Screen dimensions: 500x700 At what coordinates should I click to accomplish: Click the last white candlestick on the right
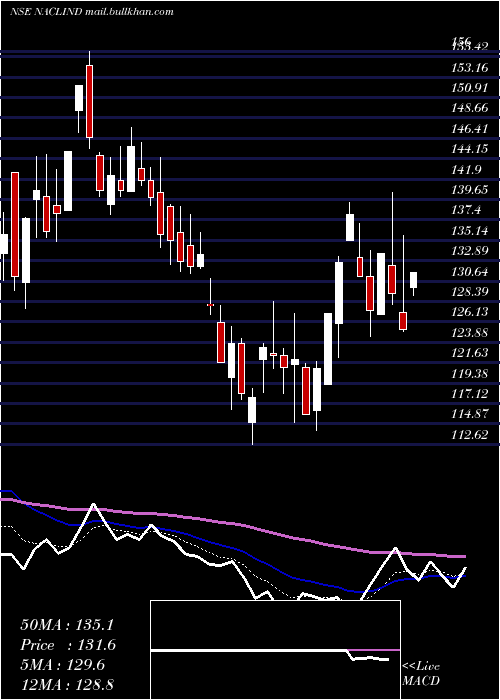click(x=413, y=280)
